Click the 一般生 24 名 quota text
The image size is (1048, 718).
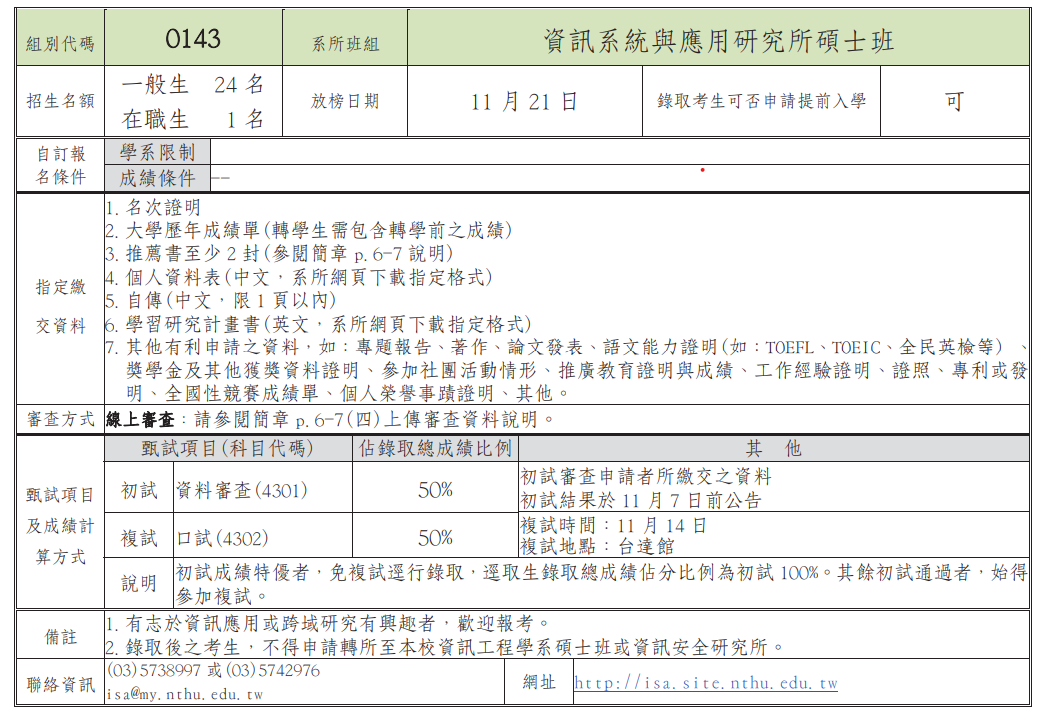tap(192, 84)
